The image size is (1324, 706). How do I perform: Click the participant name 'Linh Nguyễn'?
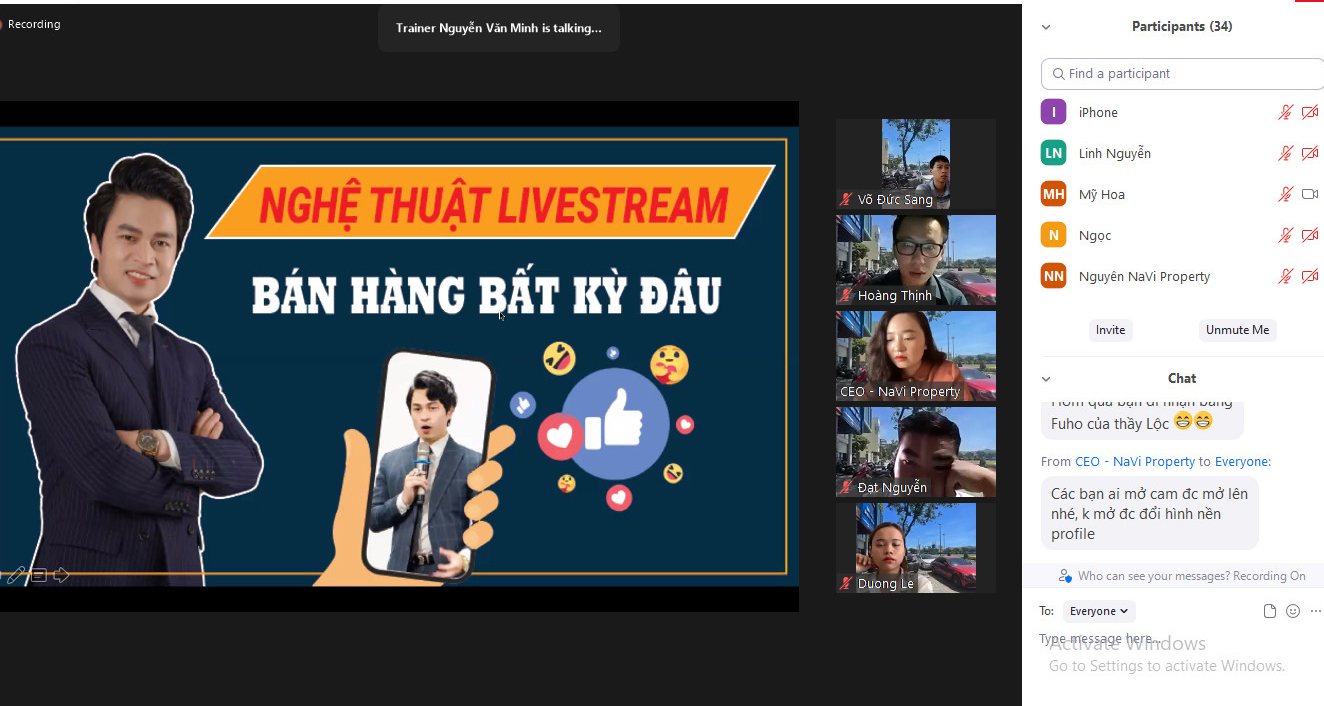coord(1115,153)
